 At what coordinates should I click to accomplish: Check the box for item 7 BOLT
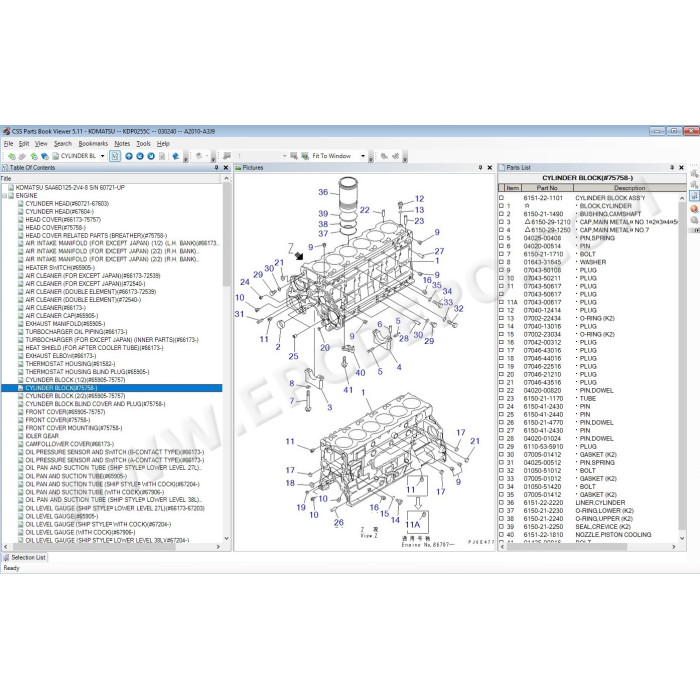tap(501, 254)
